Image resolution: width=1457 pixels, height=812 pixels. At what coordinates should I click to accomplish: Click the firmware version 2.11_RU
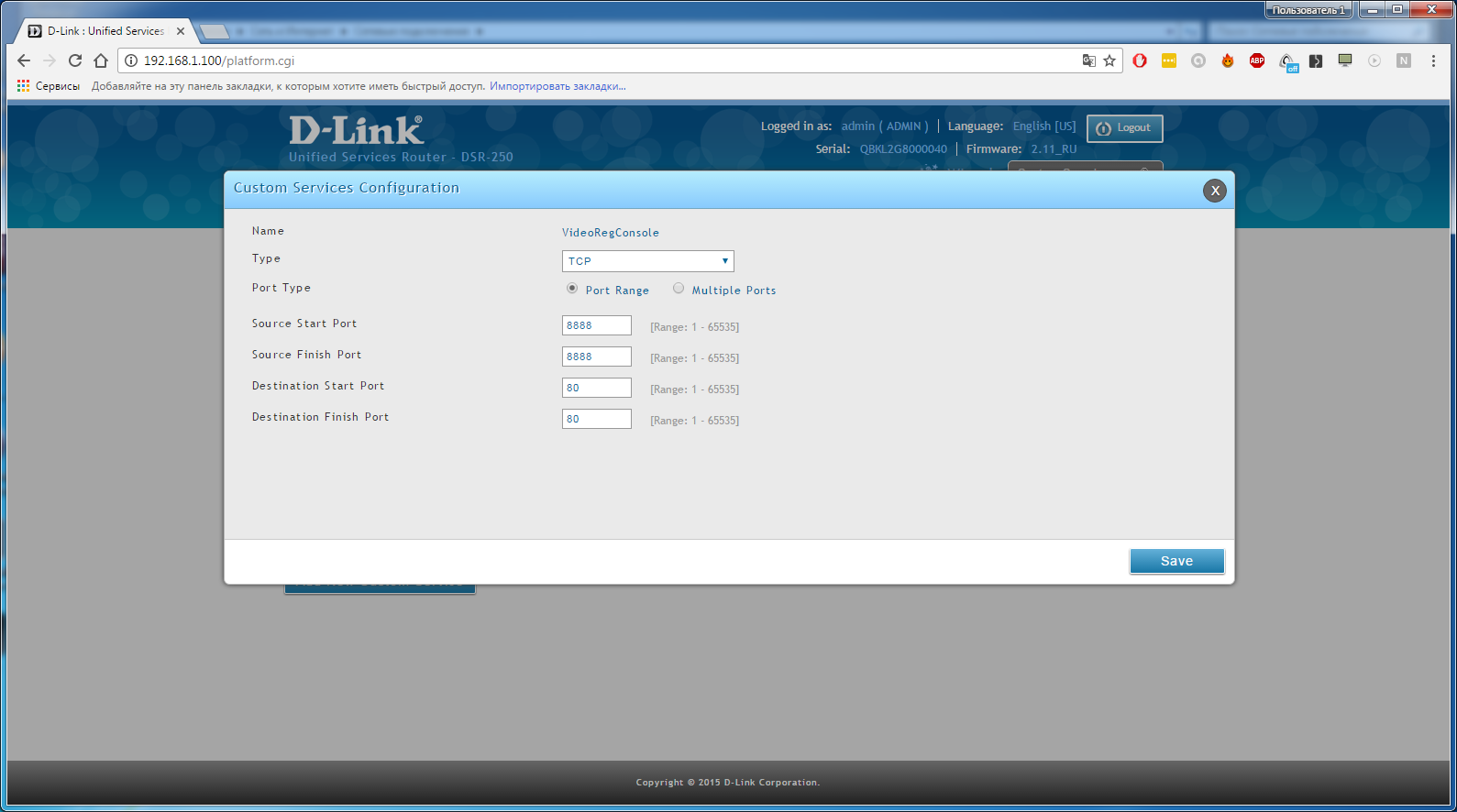pyautogui.click(x=1054, y=149)
